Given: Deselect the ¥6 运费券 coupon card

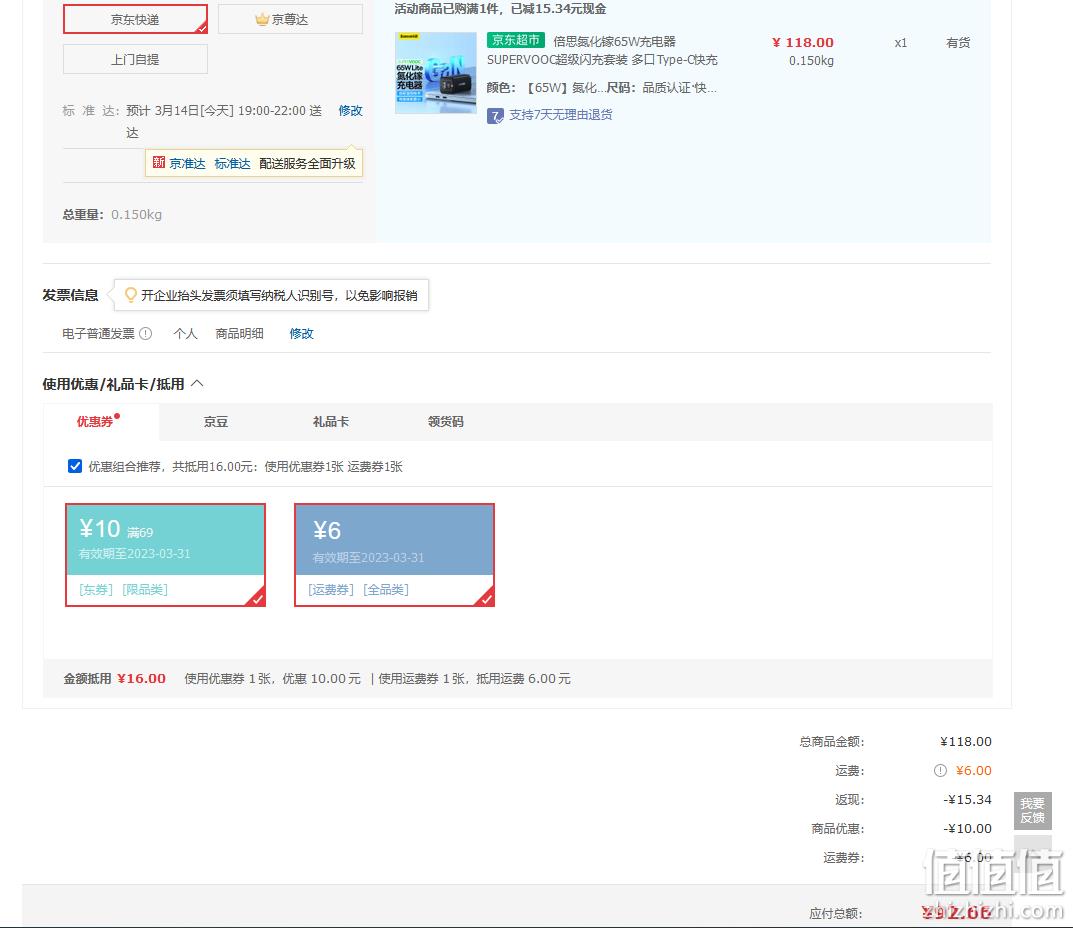Looking at the screenshot, I should [x=394, y=555].
